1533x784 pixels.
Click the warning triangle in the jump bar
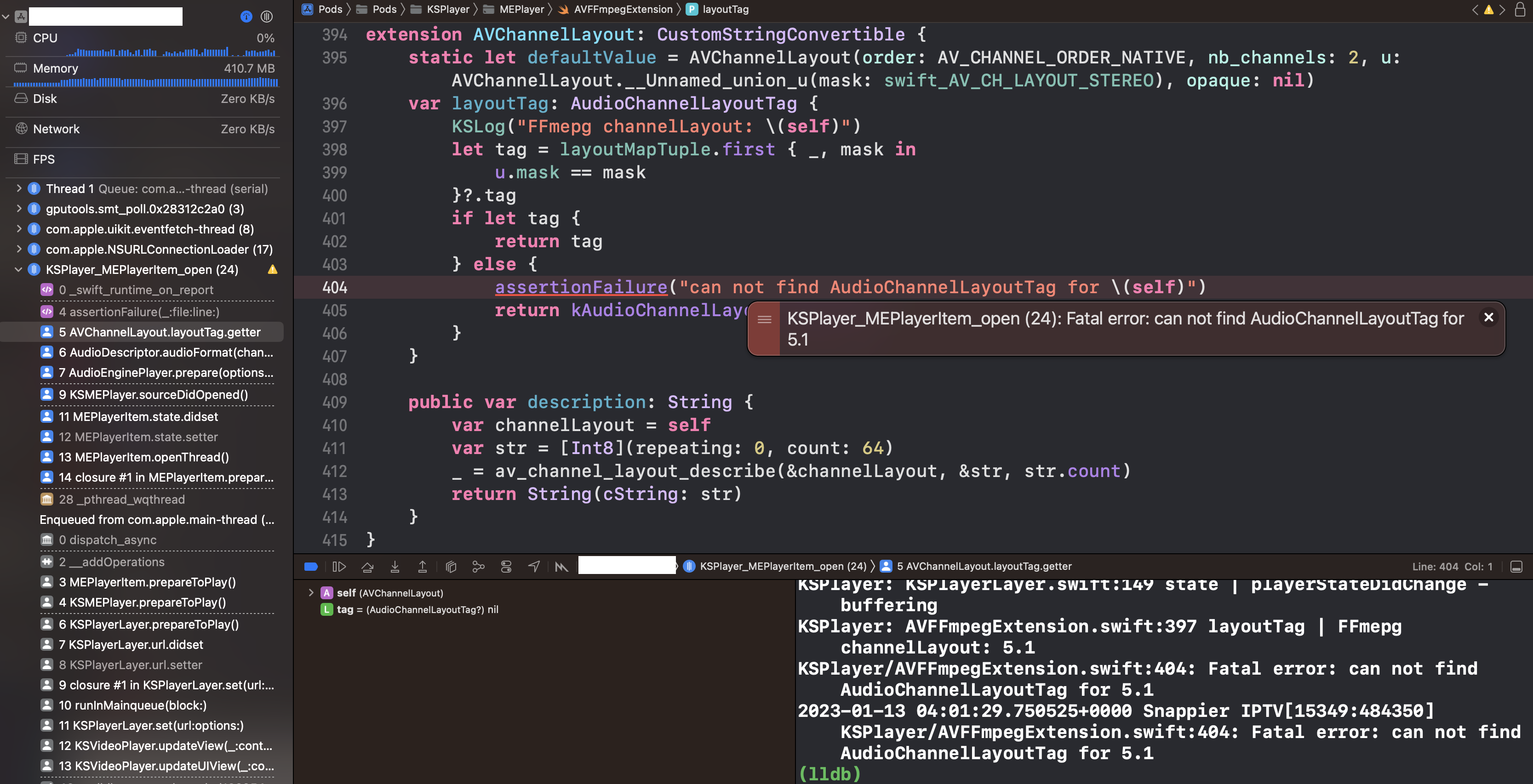point(1488,10)
